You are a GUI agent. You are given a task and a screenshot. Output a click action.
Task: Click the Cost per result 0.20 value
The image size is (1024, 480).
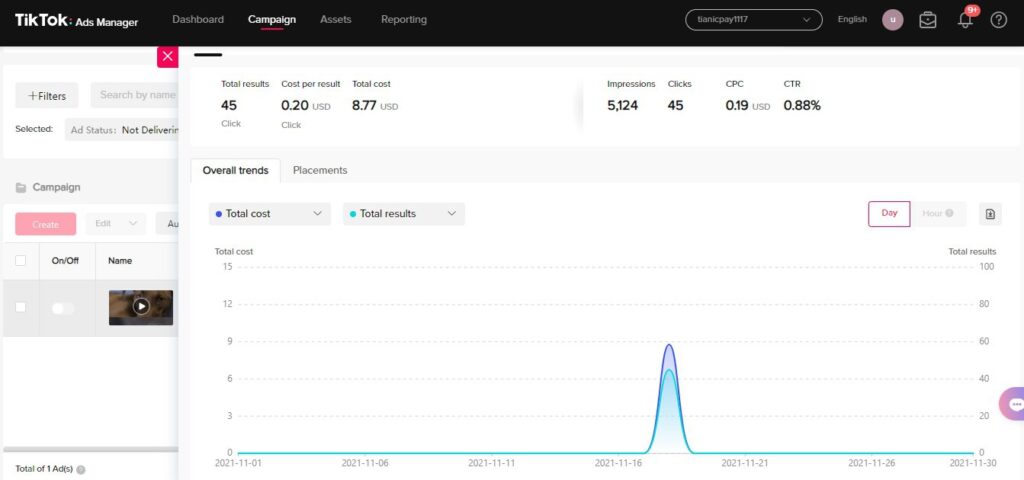(x=294, y=105)
